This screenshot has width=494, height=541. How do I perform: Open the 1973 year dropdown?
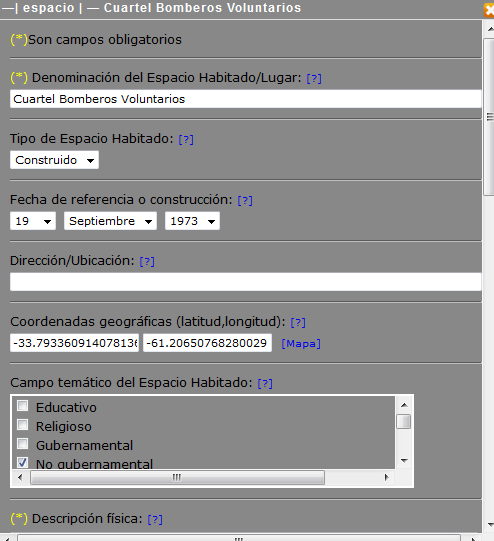(x=192, y=221)
